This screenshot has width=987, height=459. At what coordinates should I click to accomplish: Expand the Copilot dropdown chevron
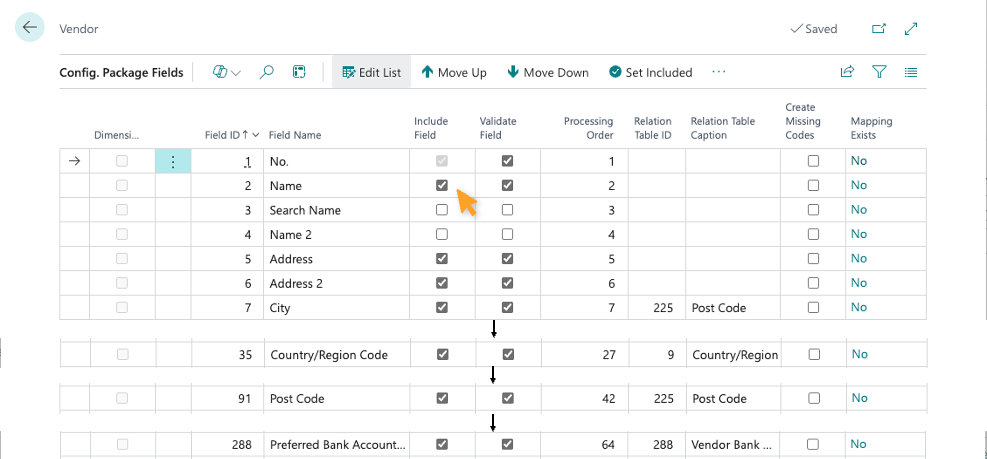coord(236,73)
